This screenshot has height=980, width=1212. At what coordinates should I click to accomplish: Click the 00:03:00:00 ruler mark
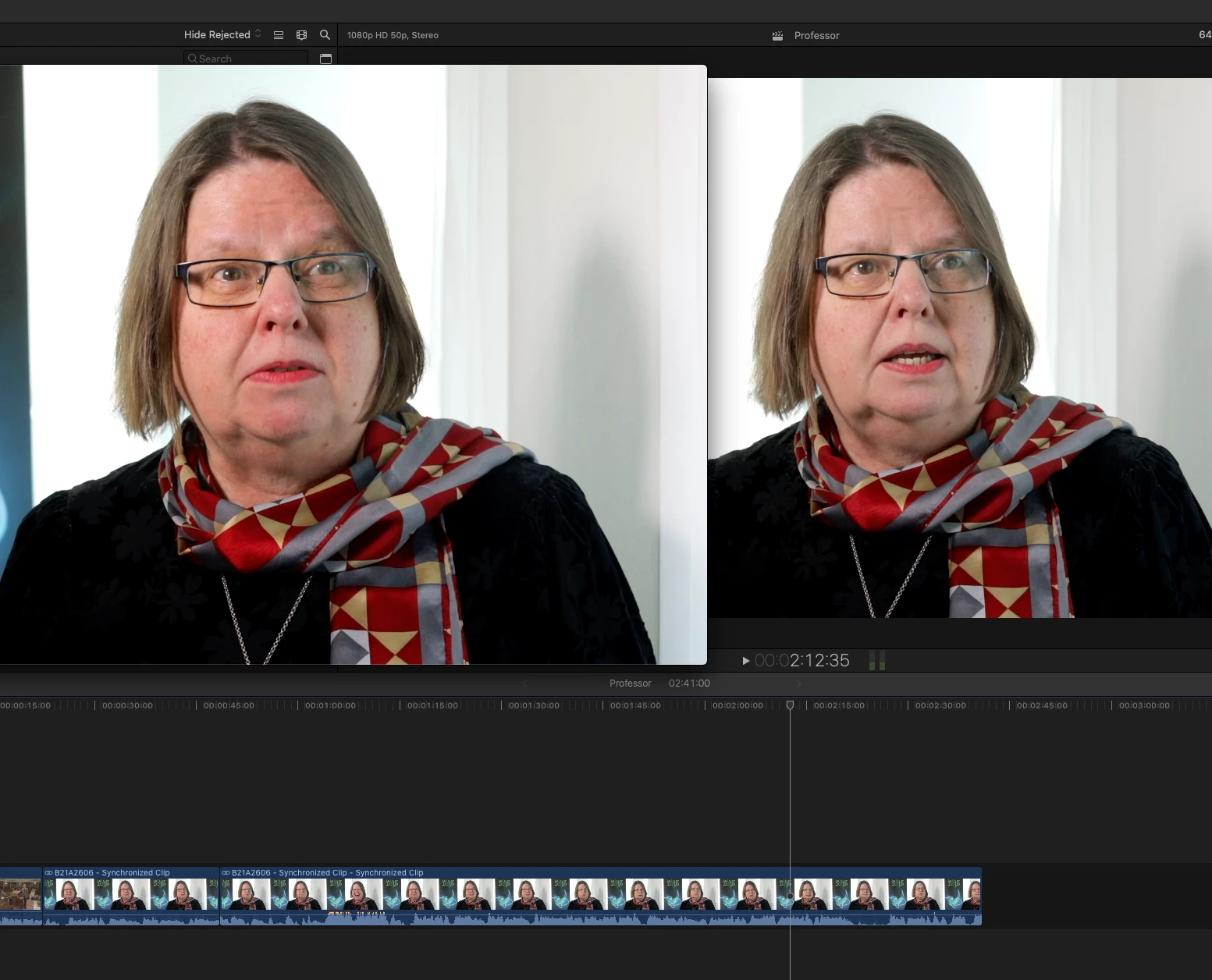pyautogui.click(x=1144, y=705)
